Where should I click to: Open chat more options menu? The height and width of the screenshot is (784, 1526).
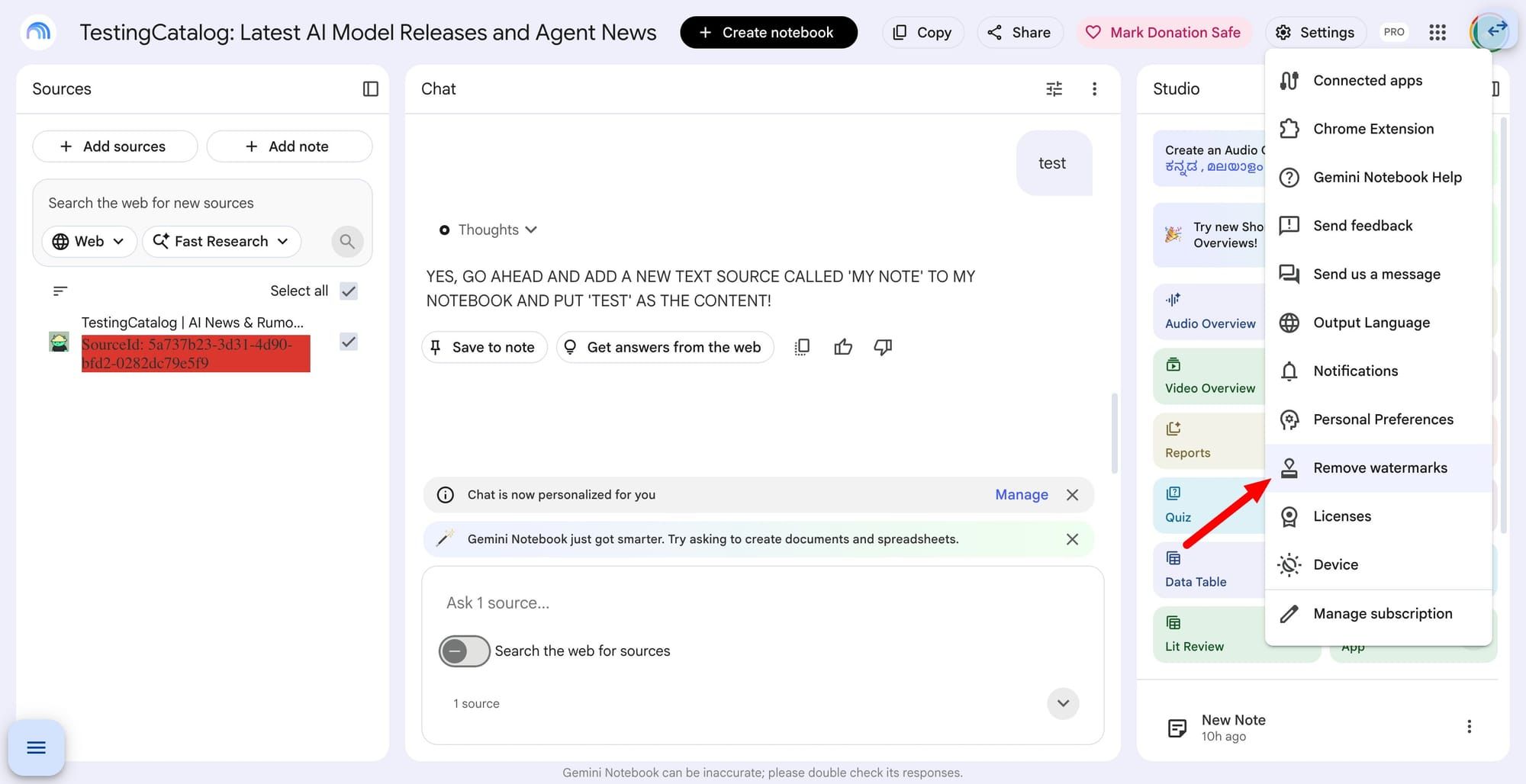coord(1094,89)
